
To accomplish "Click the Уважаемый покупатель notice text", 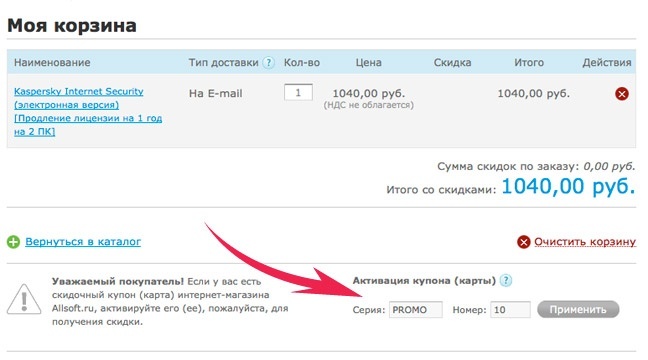I will tap(170, 302).
